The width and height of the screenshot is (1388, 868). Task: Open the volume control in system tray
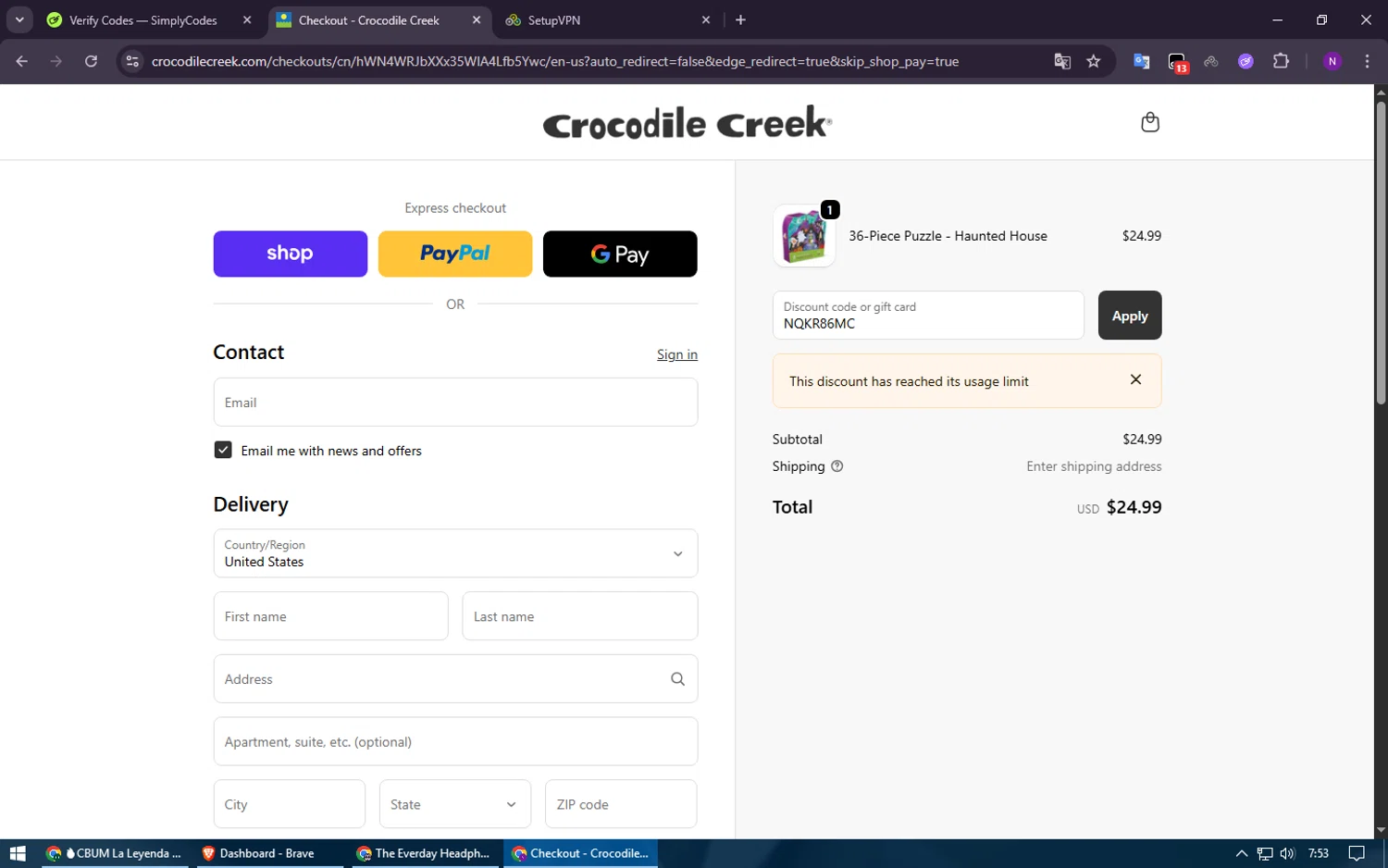tap(1287, 853)
